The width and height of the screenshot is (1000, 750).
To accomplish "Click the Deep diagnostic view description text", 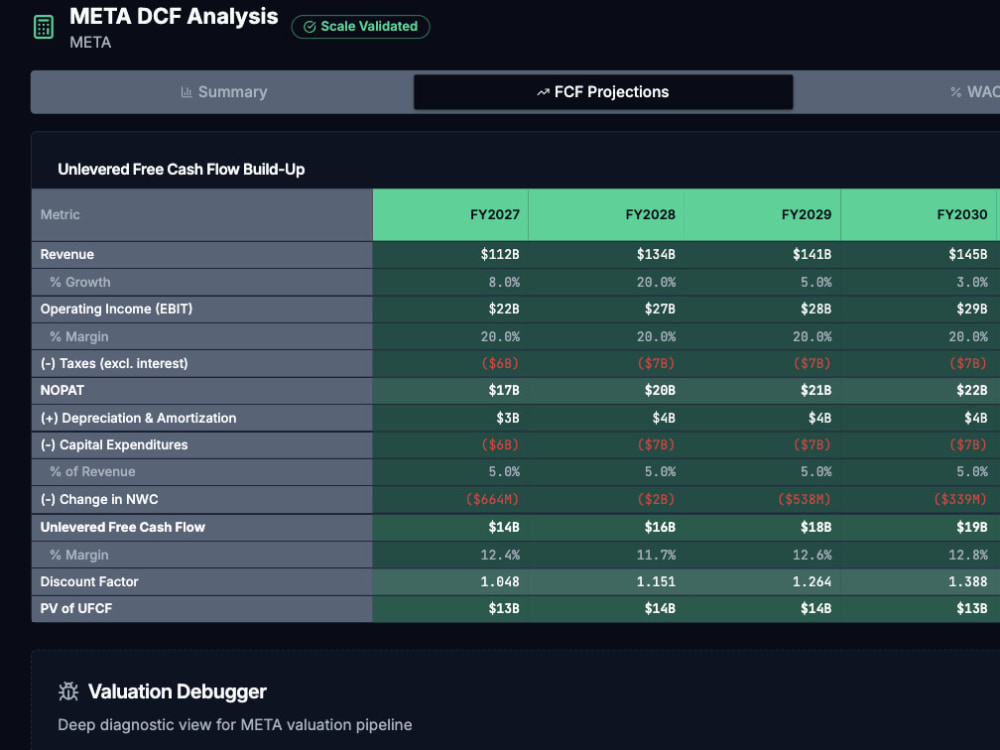I will [235, 725].
